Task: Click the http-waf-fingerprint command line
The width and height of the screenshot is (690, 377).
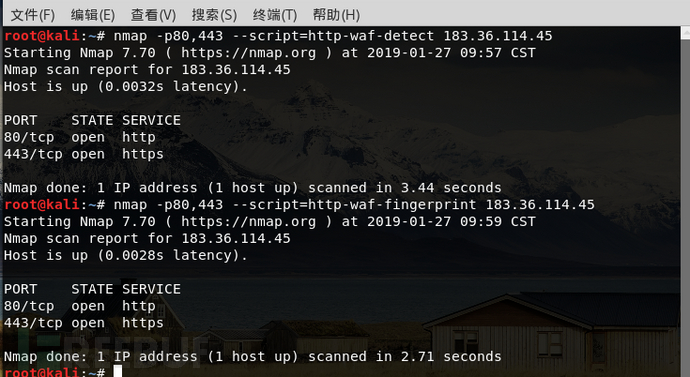Action: click(299, 205)
